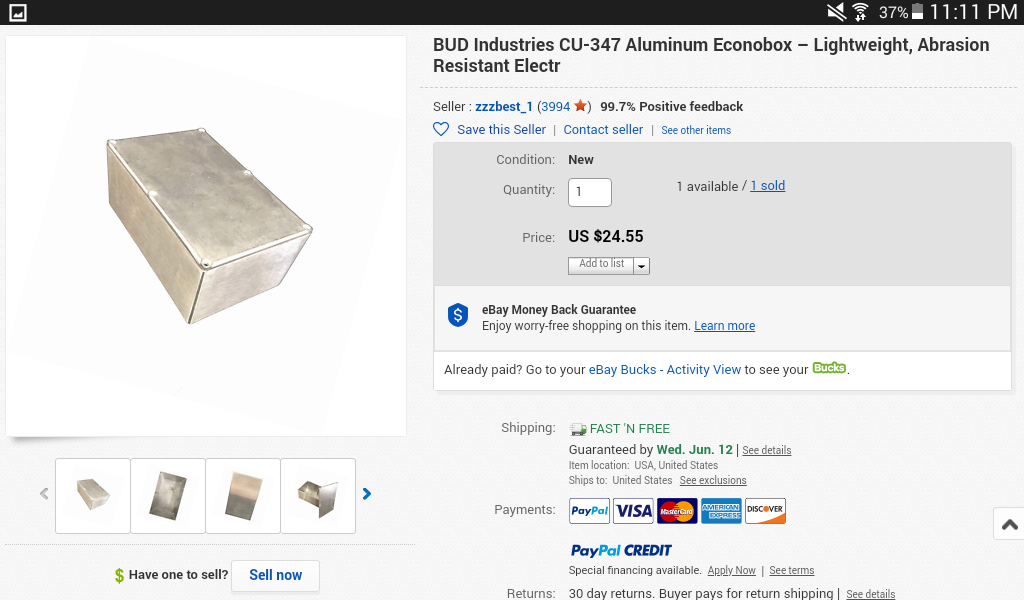The height and width of the screenshot is (600, 1024).
Task: Click the American Express icon
Action: pos(721,511)
